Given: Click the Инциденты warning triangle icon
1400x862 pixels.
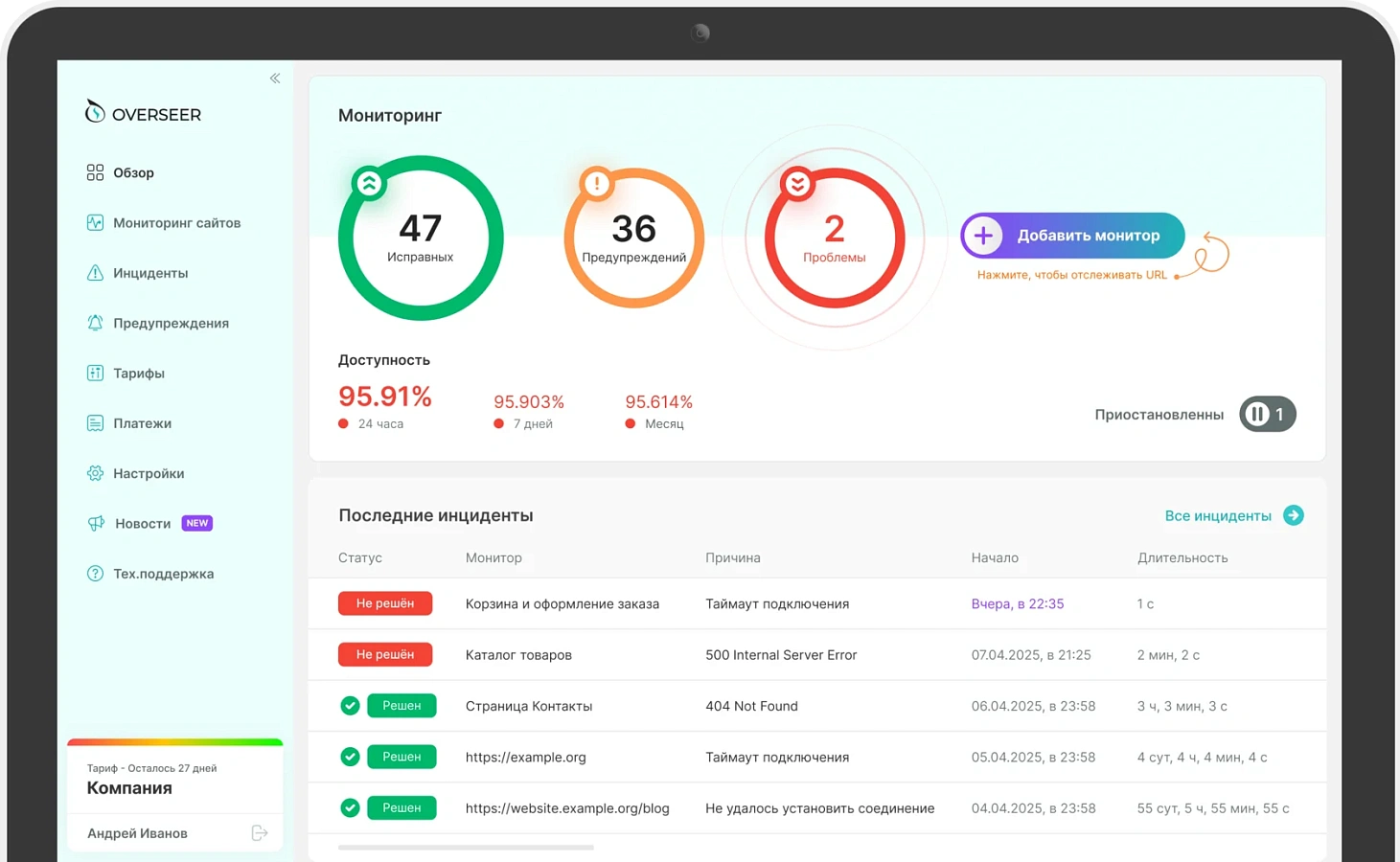Looking at the screenshot, I should pyautogui.click(x=95, y=273).
